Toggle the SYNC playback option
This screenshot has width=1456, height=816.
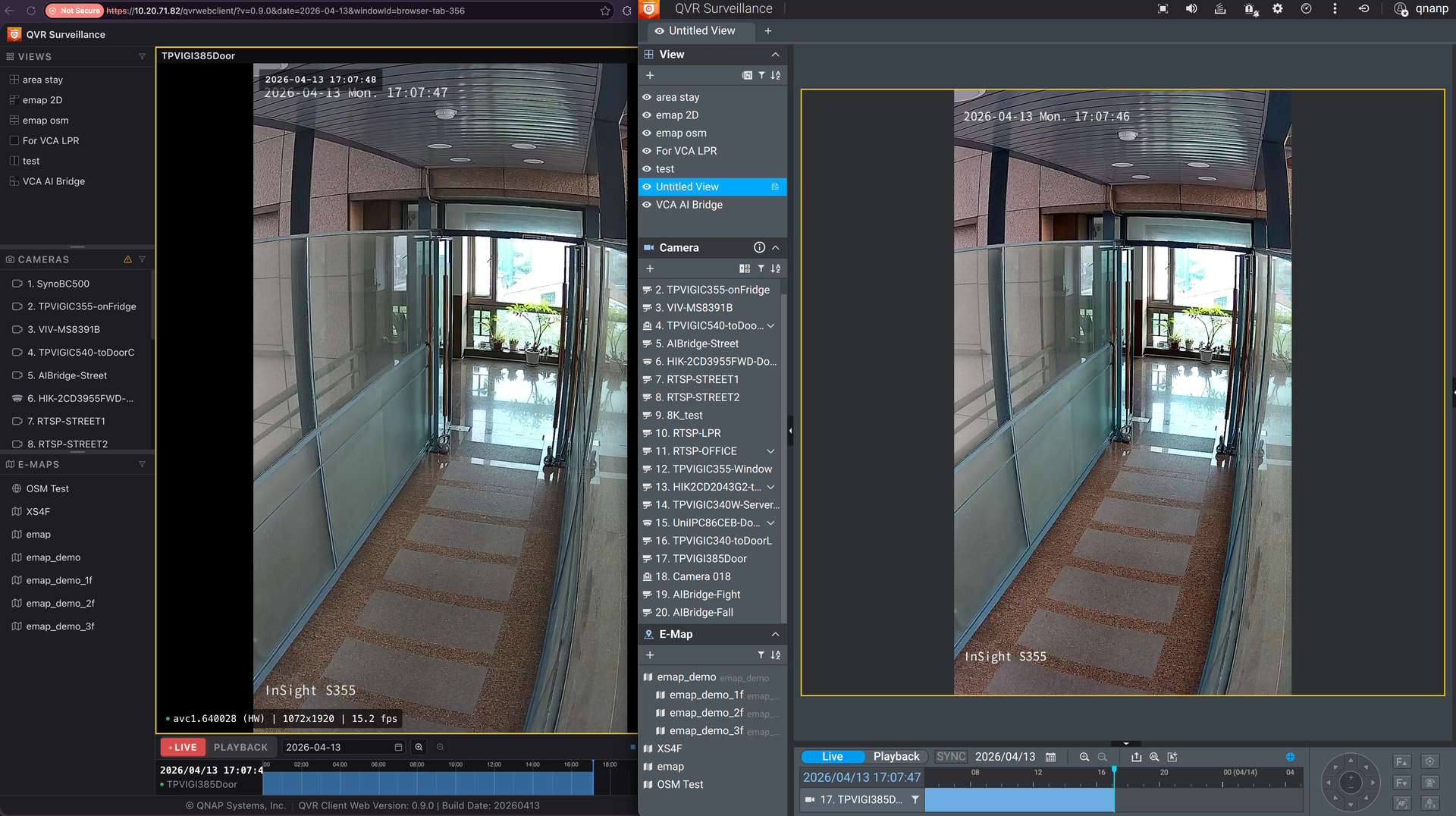pos(950,757)
